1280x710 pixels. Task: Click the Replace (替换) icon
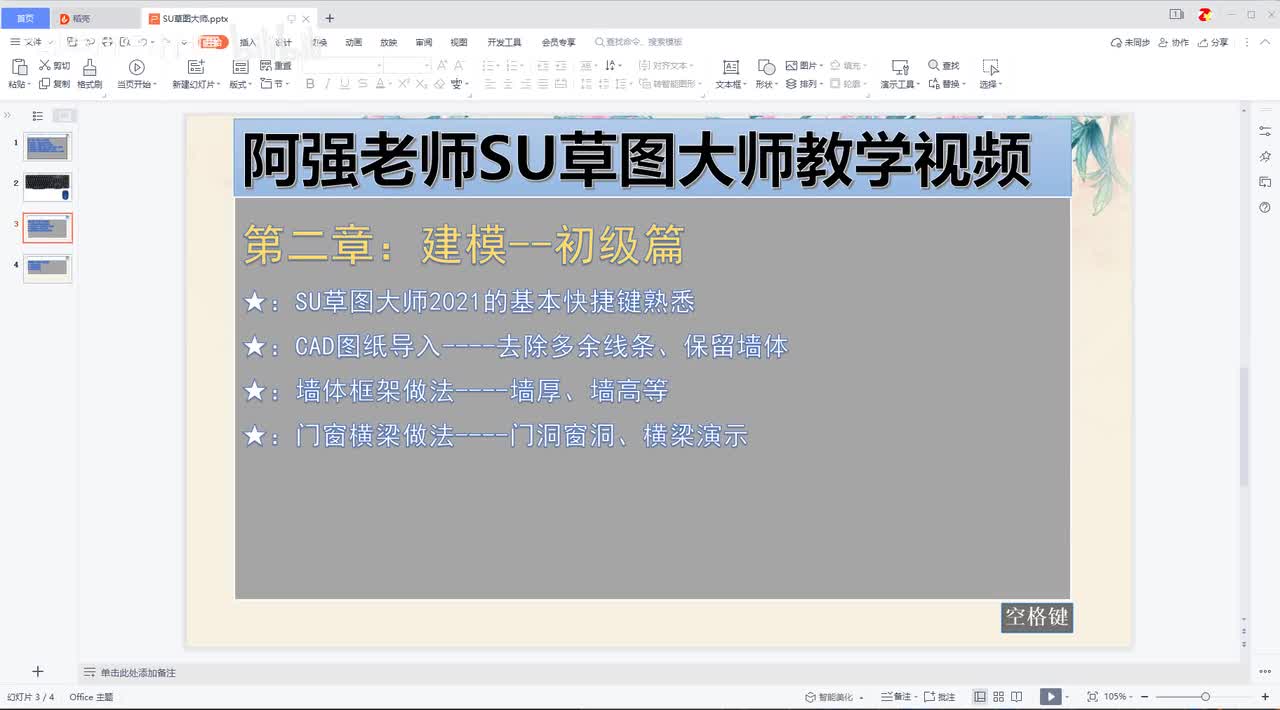pos(934,84)
